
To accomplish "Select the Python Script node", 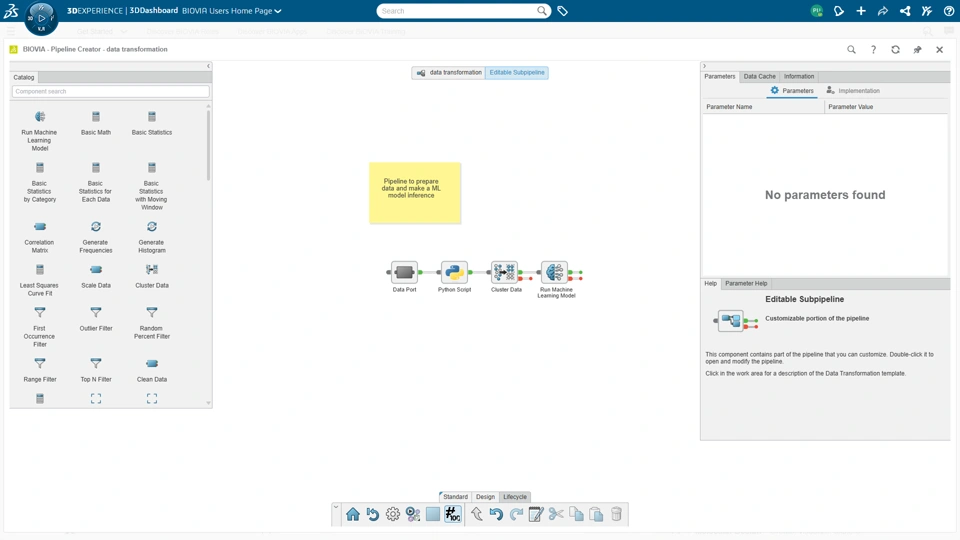I will [x=454, y=272].
